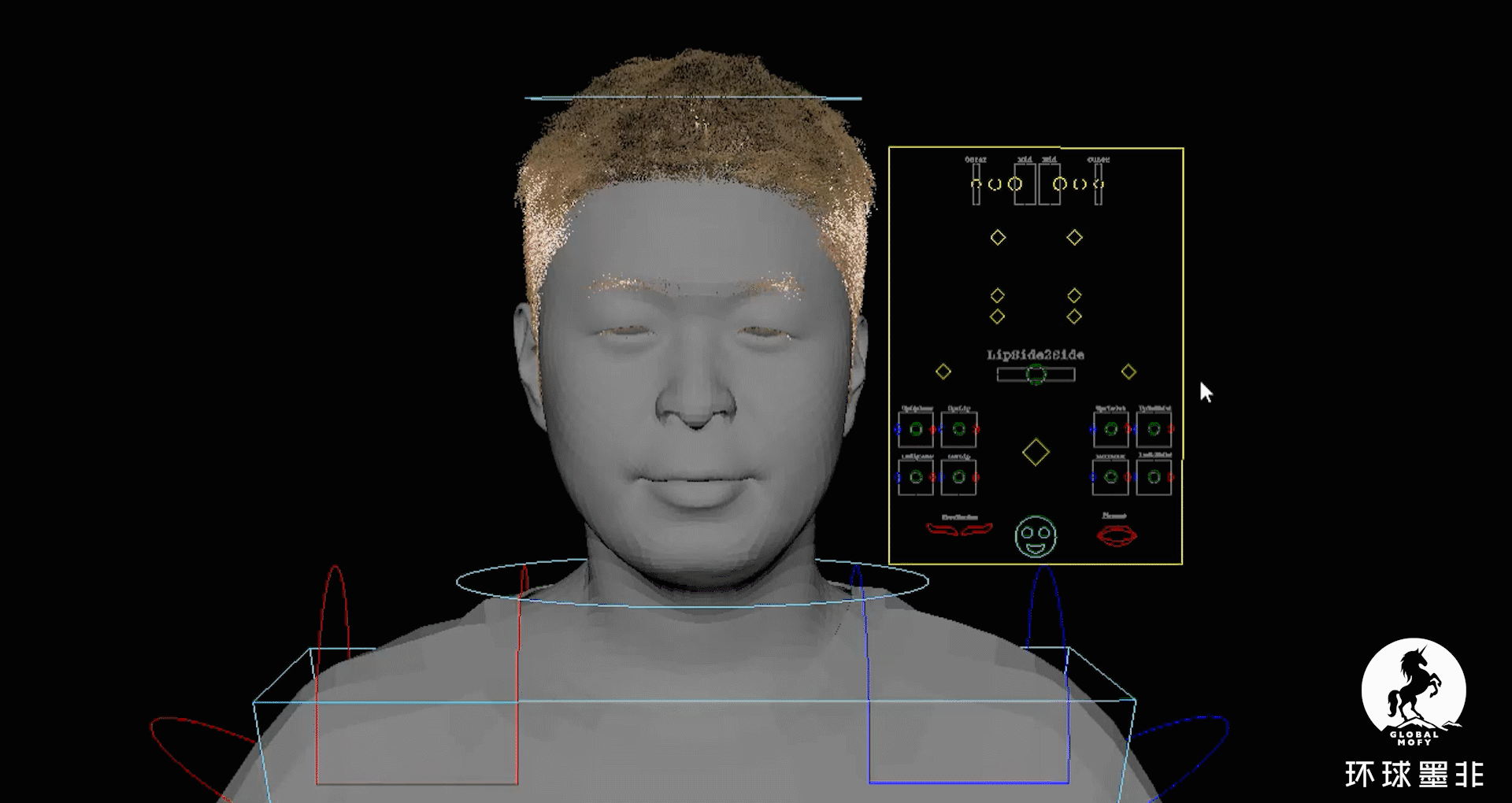Select the top-left yellow diamond under the sliders

998,237
